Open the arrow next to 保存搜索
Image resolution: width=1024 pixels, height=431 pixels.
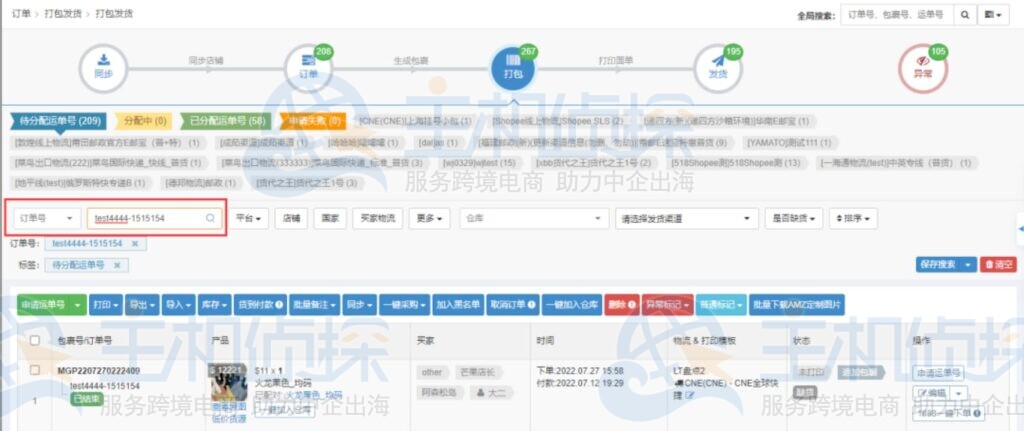pos(968,264)
